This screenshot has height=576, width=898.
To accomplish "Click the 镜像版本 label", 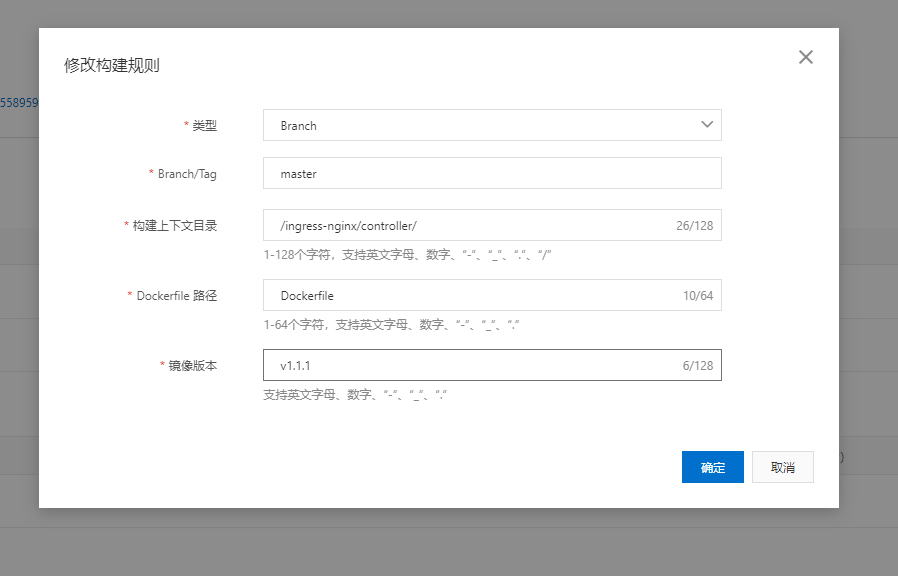I will point(192,365).
